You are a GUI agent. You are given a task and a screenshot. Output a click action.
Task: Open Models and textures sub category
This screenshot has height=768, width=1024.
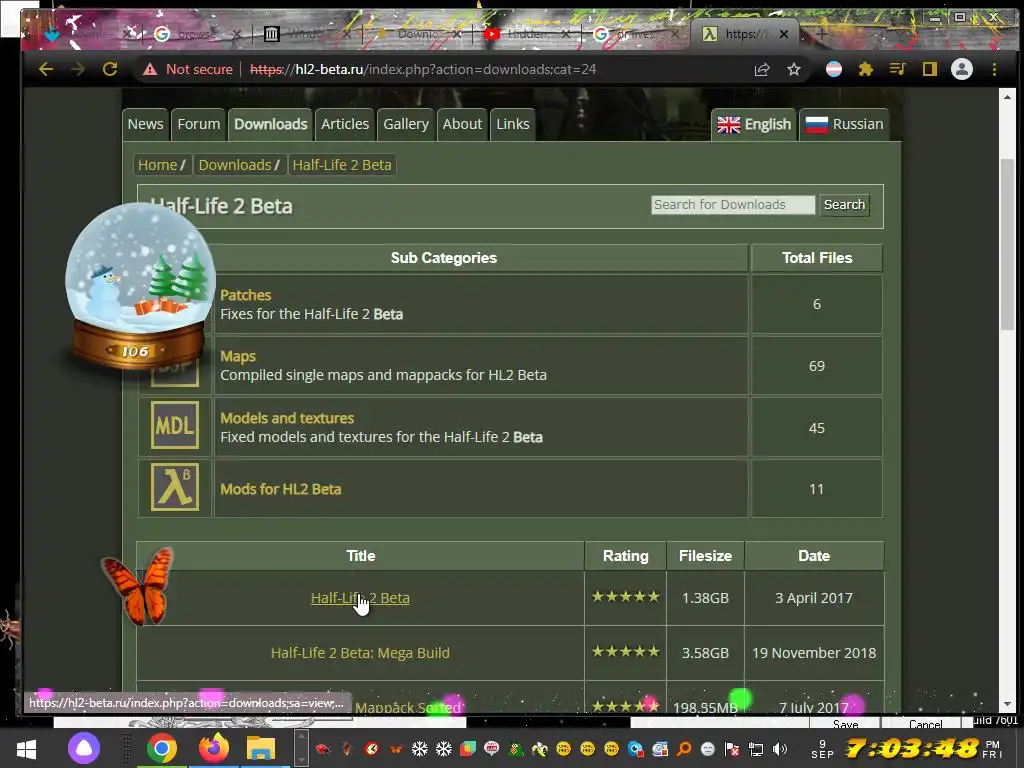(x=287, y=419)
